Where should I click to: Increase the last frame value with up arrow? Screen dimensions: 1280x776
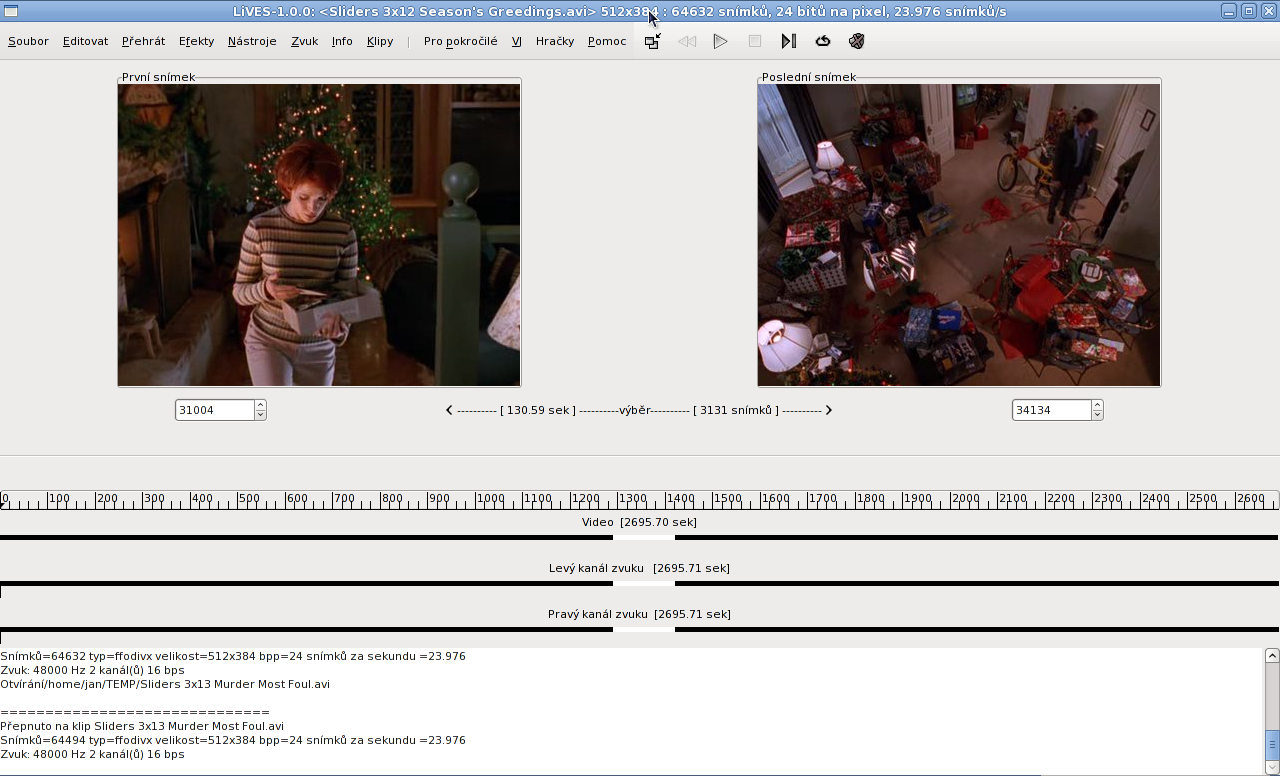pos(1097,405)
